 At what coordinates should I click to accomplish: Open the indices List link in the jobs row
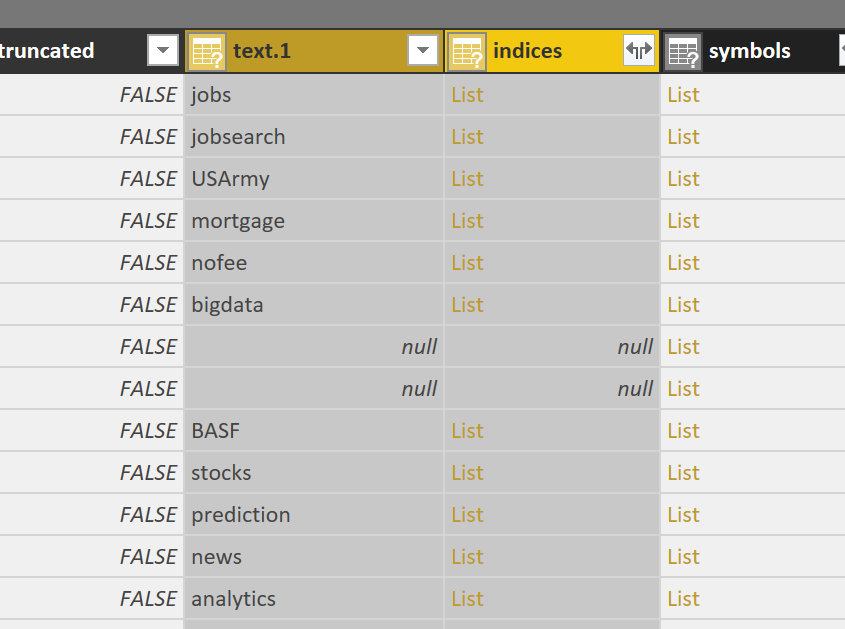pyautogui.click(x=467, y=95)
